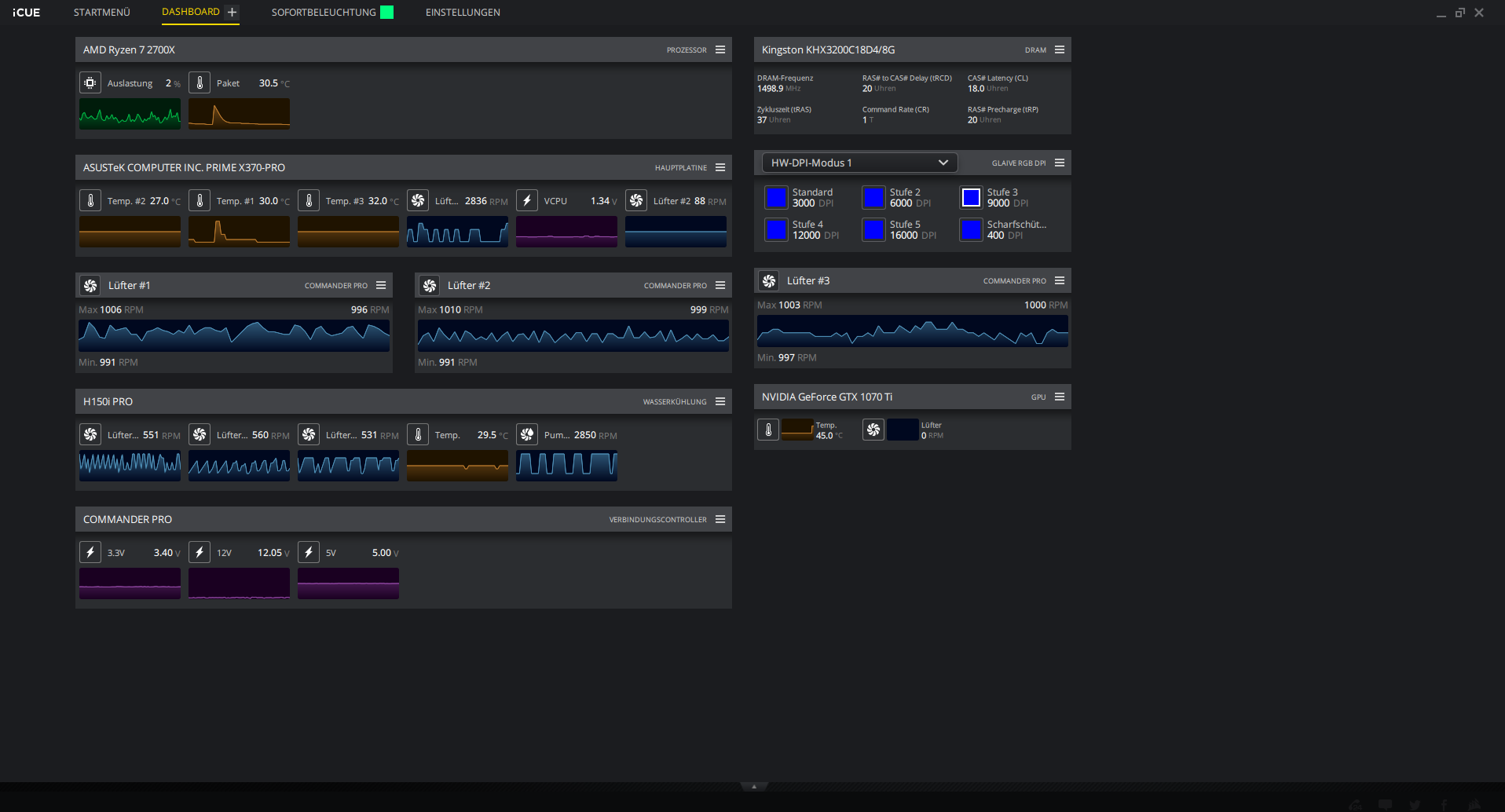Expand the bottom bar arrow
Screen dimensions: 1505x812
click(754, 786)
